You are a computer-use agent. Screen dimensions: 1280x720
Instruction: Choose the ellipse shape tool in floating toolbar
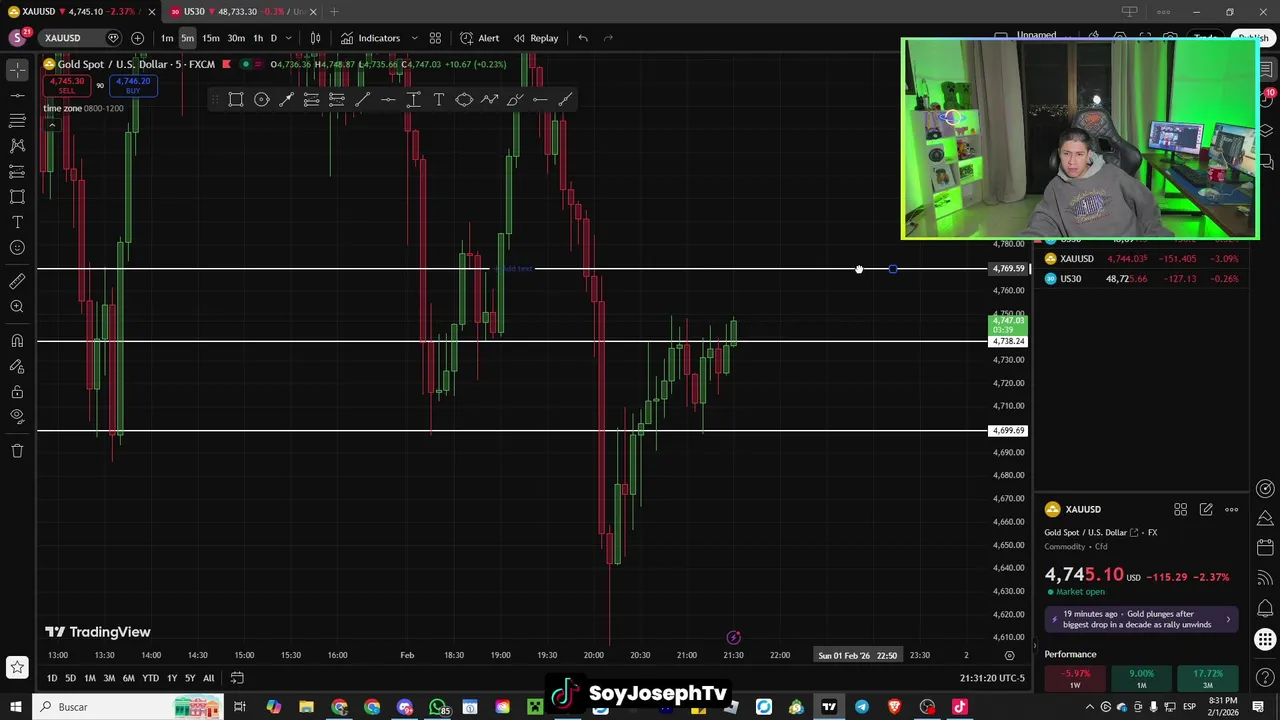pos(464,99)
